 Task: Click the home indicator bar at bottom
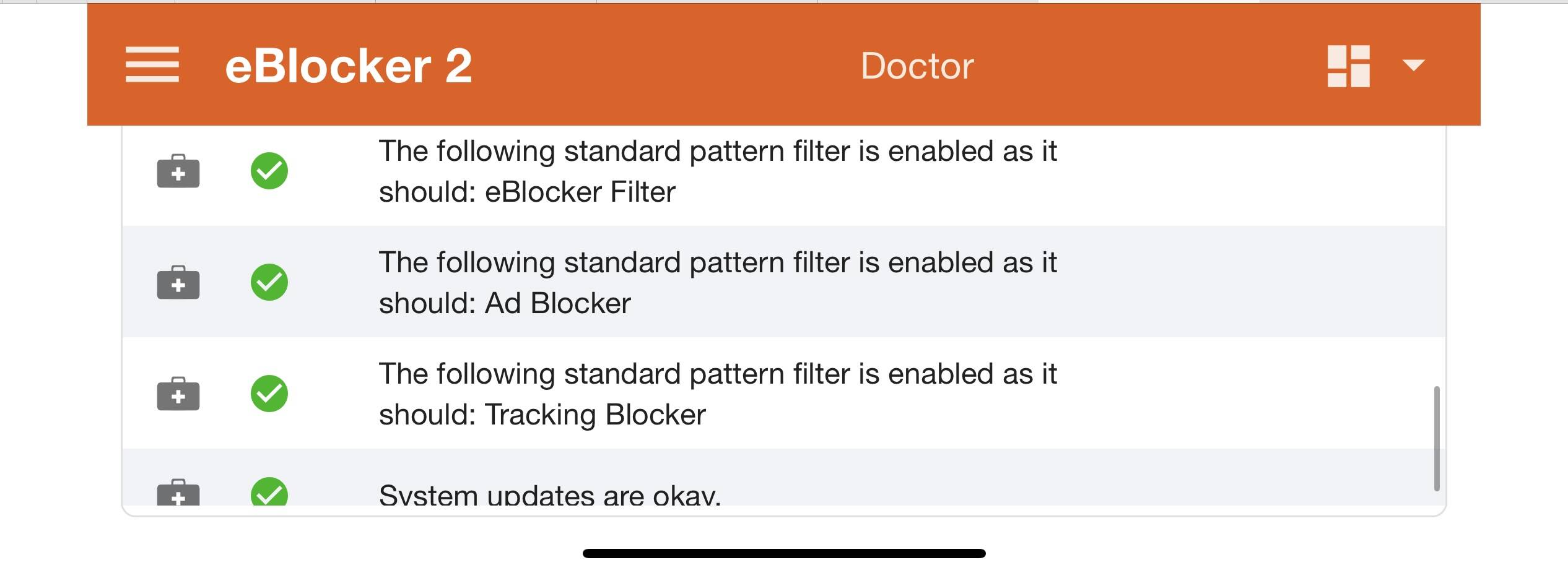(784, 553)
